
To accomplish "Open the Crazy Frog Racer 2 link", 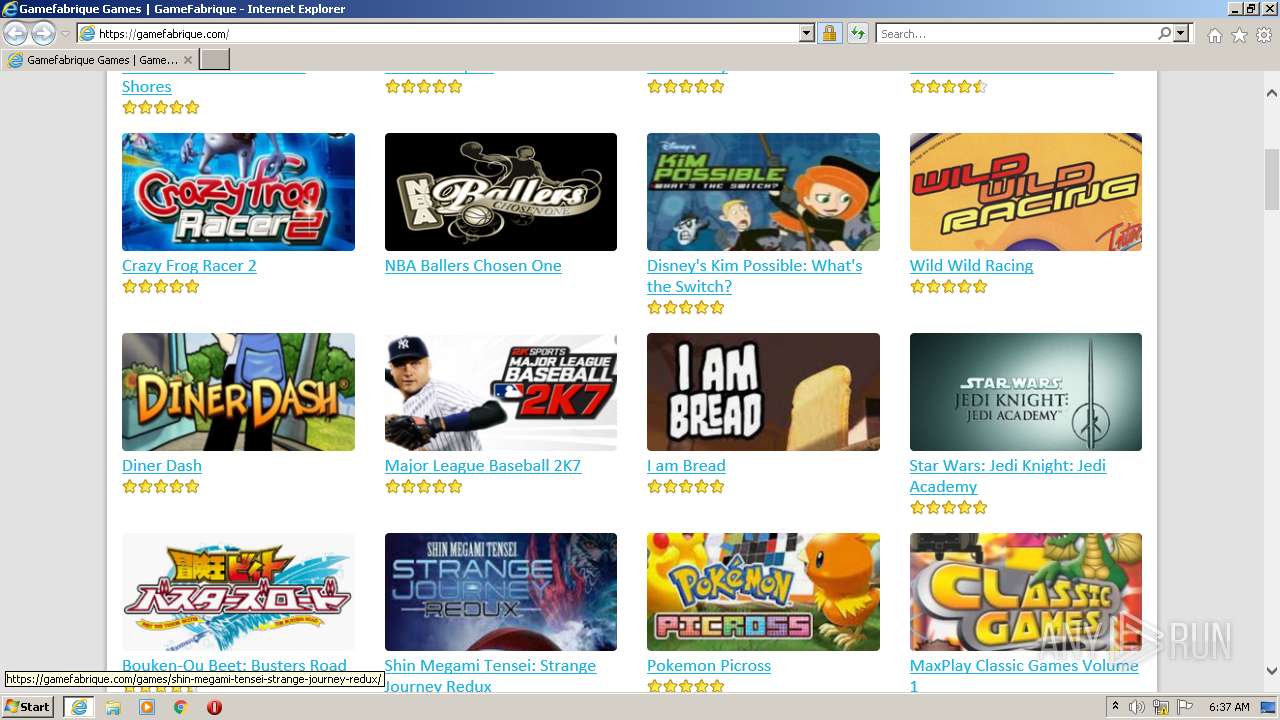I will (189, 265).
